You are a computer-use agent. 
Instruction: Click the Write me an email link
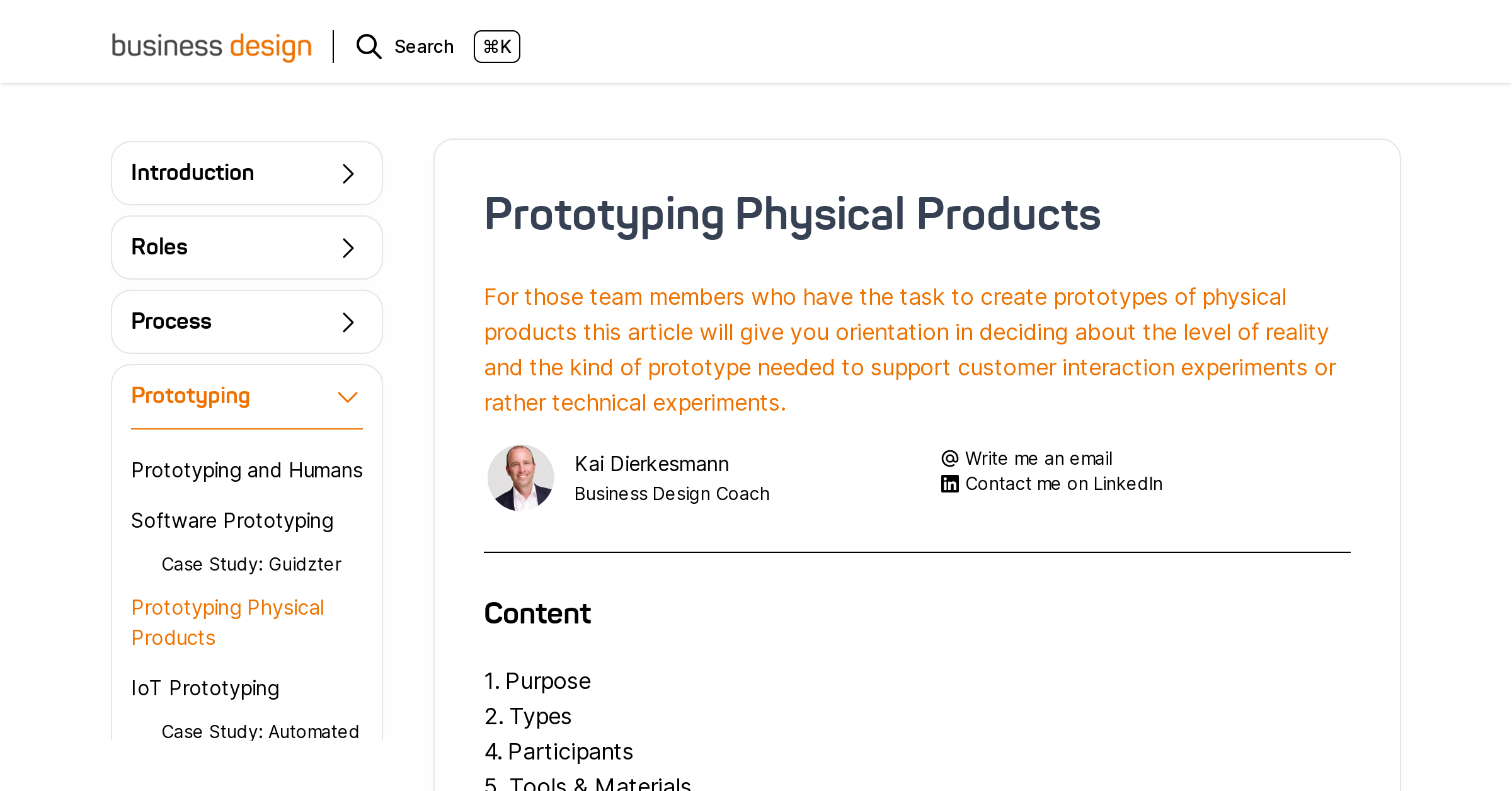pos(1038,458)
